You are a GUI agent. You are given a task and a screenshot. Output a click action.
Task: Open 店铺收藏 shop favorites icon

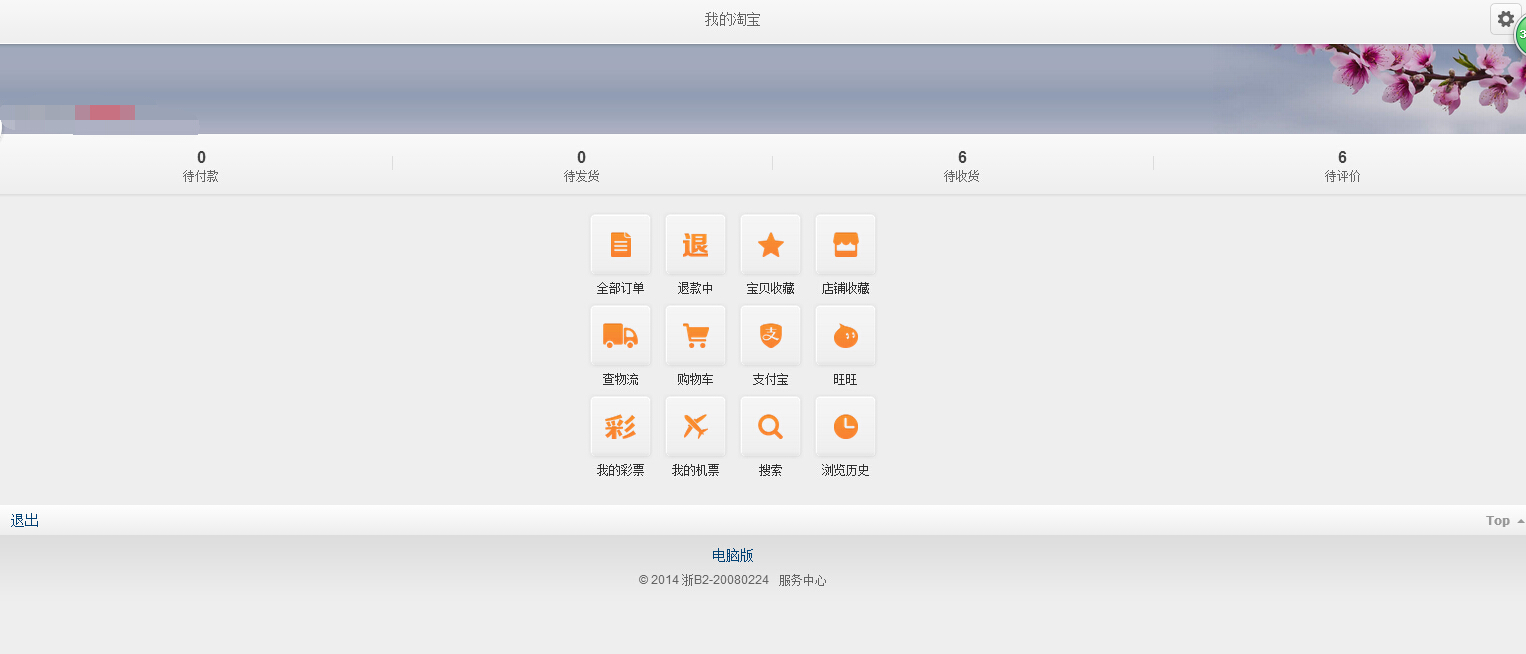pyautogui.click(x=845, y=244)
